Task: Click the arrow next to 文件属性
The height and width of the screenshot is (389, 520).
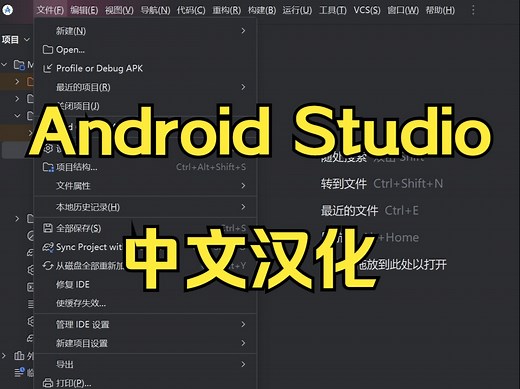Action: click(243, 186)
